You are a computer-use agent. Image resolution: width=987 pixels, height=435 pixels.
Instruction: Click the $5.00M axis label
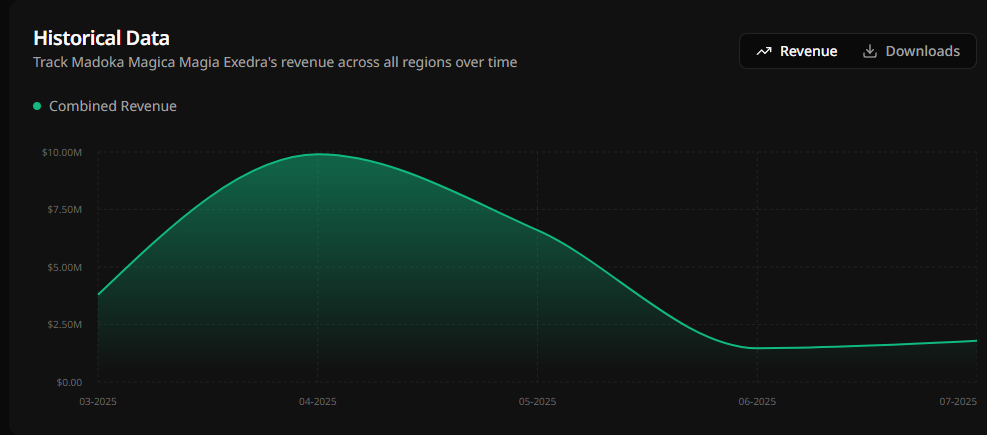click(x=64, y=267)
